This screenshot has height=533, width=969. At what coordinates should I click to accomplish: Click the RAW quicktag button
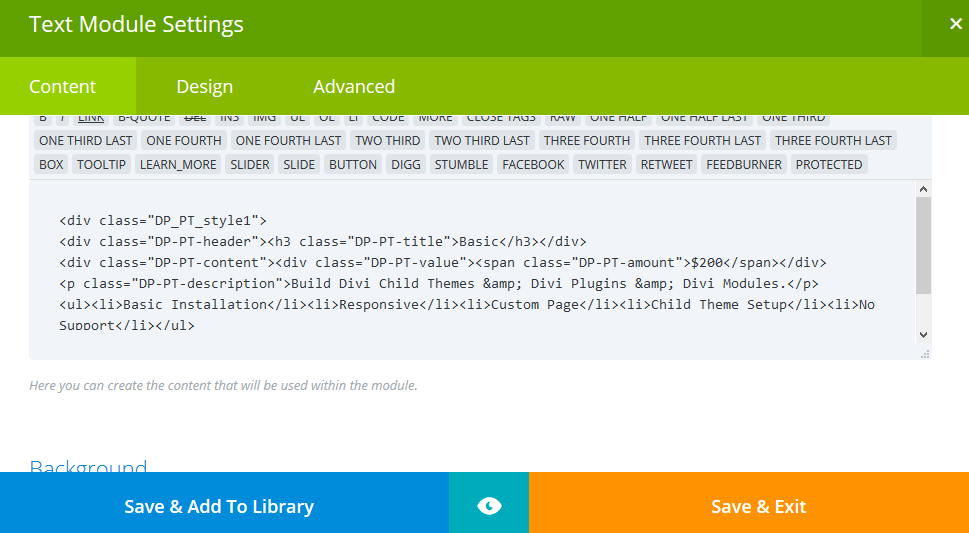pos(562,119)
